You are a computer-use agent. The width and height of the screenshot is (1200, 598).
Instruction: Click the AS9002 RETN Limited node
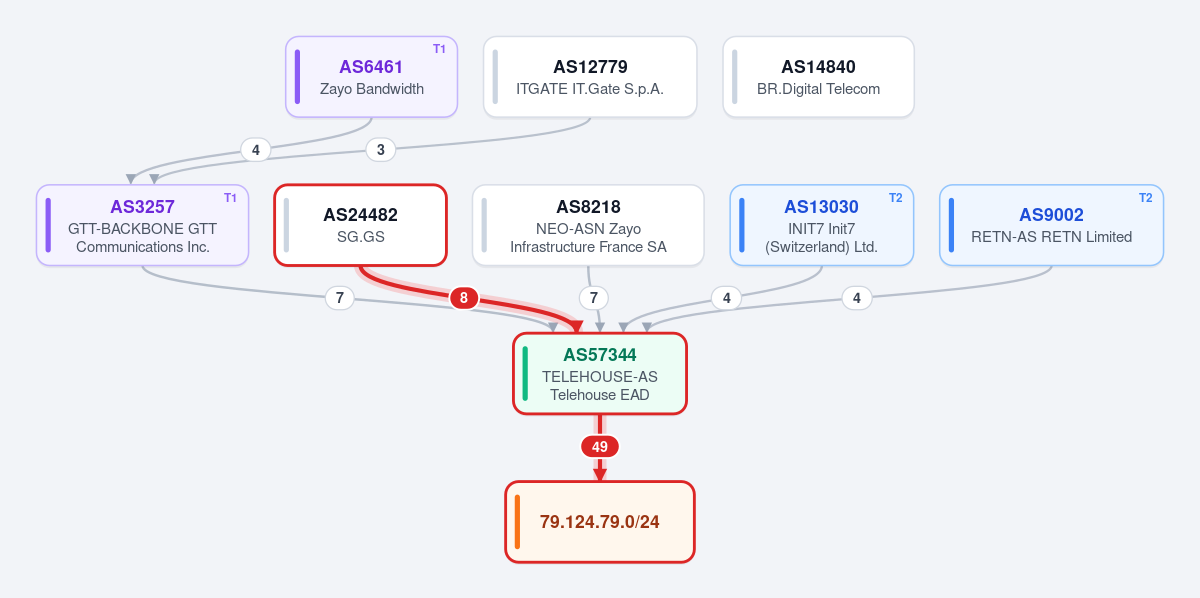pyautogui.click(x=1051, y=225)
